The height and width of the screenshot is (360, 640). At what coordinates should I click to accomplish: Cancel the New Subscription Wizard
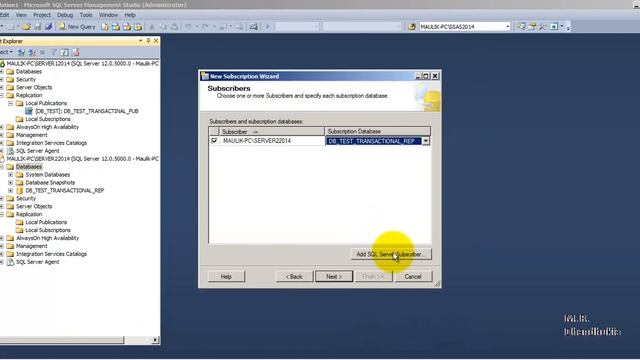[x=413, y=277]
